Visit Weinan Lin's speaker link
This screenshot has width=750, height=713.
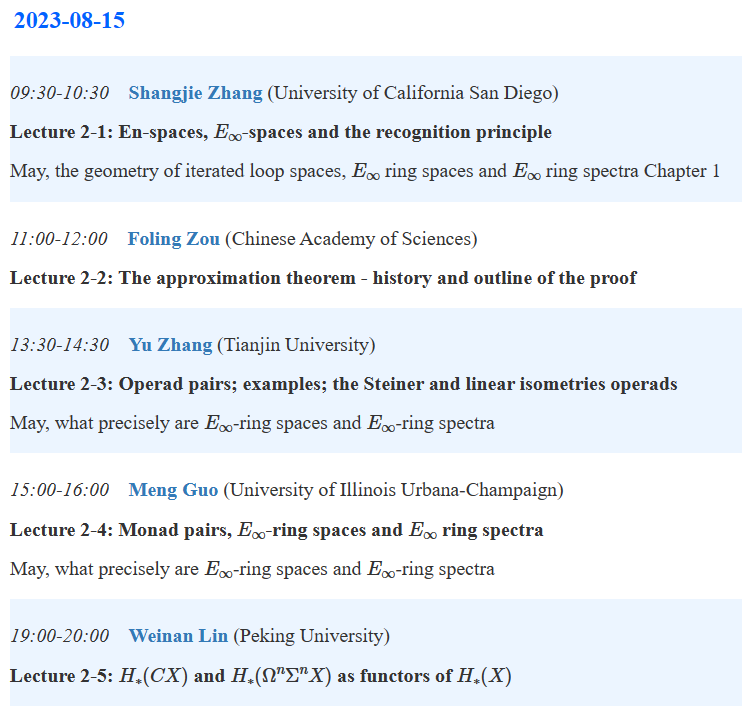click(180, 636)
